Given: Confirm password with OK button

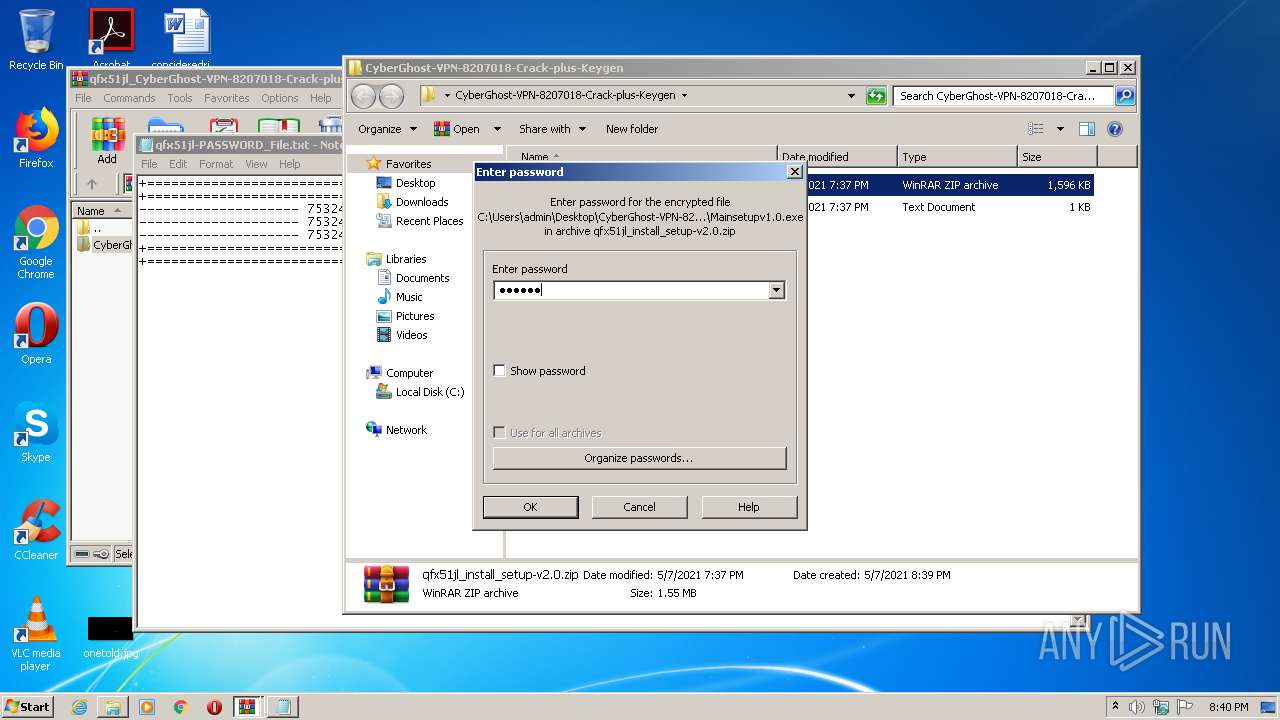Looking at the screenshot, I should [530, 507].
